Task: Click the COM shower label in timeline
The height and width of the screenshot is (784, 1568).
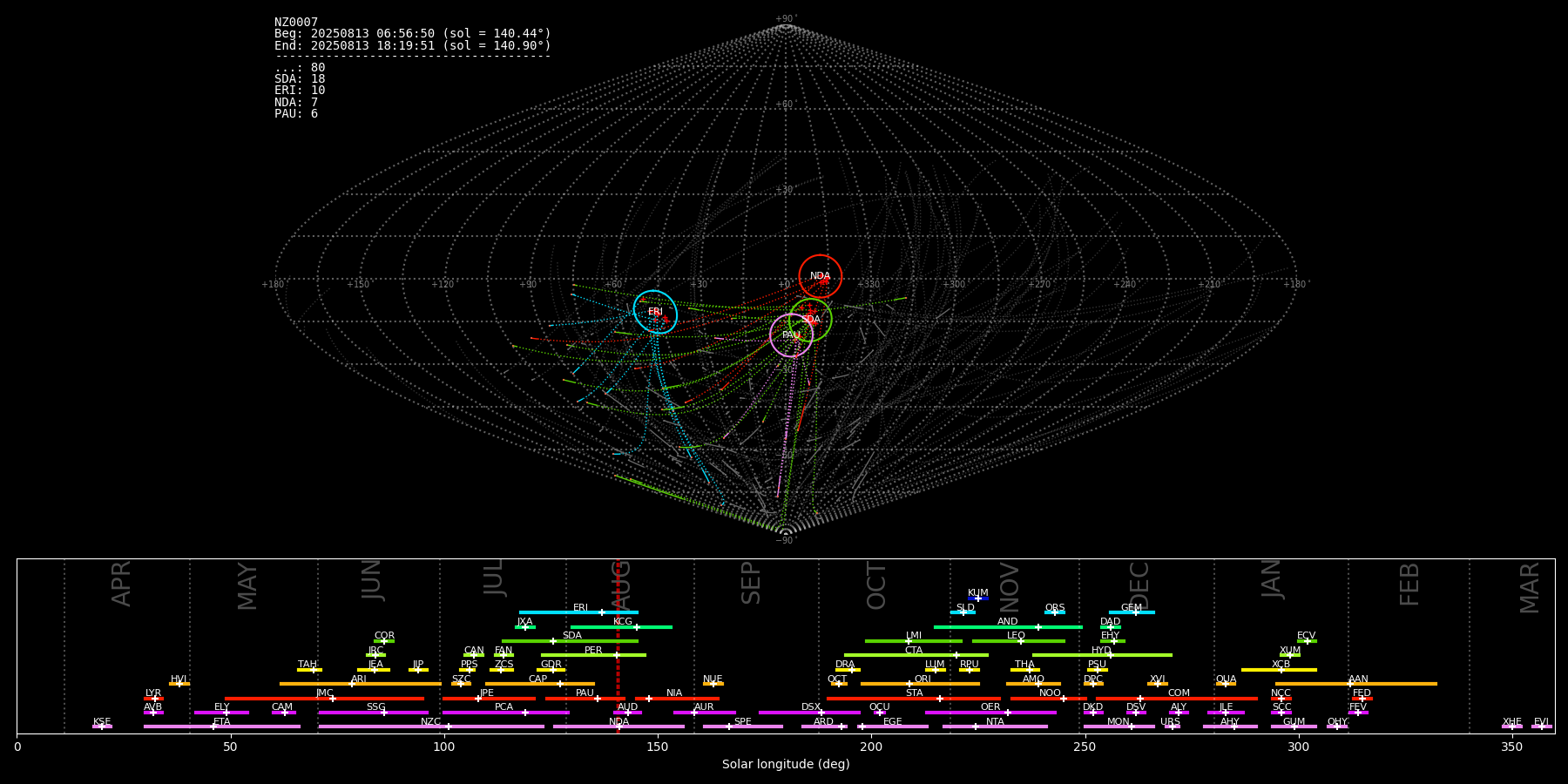Action: (x=1179, y=693)
